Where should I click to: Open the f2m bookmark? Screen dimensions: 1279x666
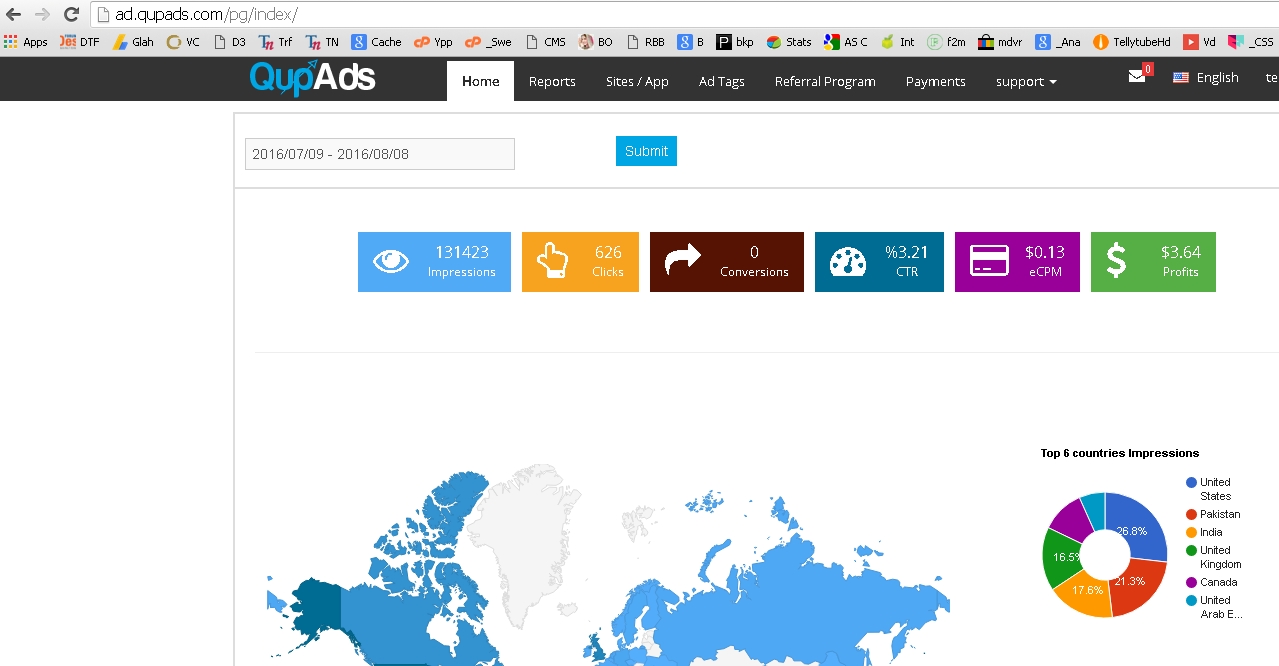tap(946, 42)
